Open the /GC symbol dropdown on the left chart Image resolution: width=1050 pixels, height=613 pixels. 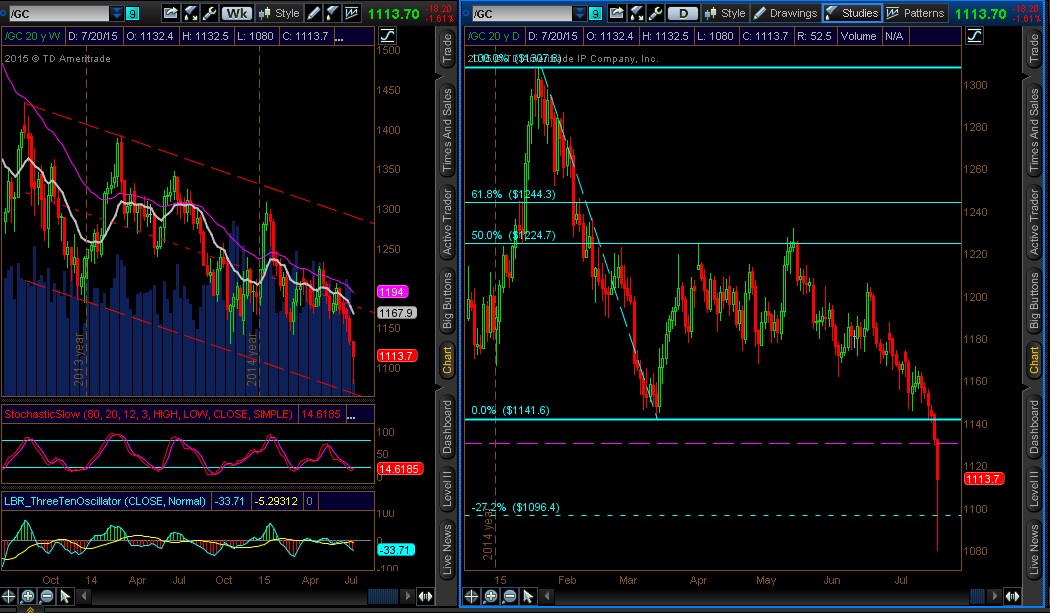(117, 13)
